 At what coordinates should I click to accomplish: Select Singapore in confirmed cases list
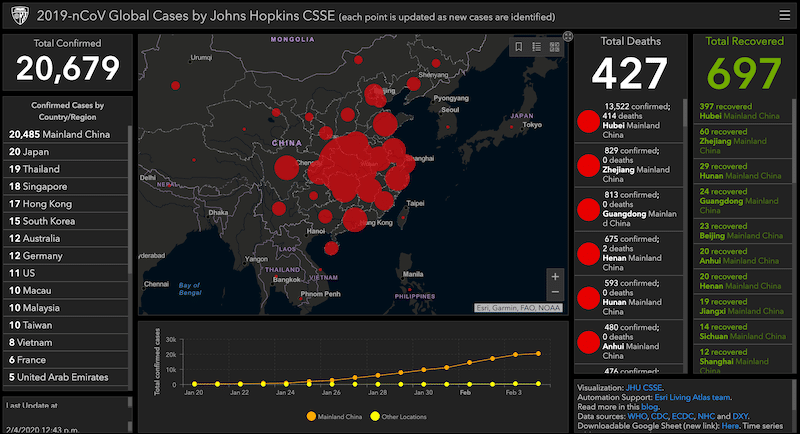pos(66,187)
